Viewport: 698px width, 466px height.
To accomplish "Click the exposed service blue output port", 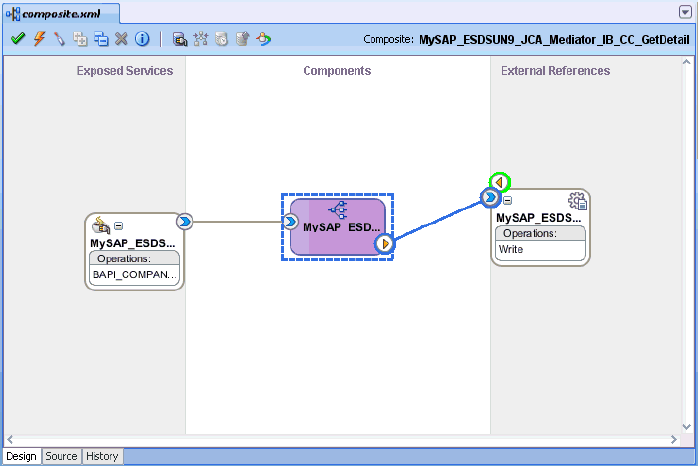I will click(x=184, y=221).
